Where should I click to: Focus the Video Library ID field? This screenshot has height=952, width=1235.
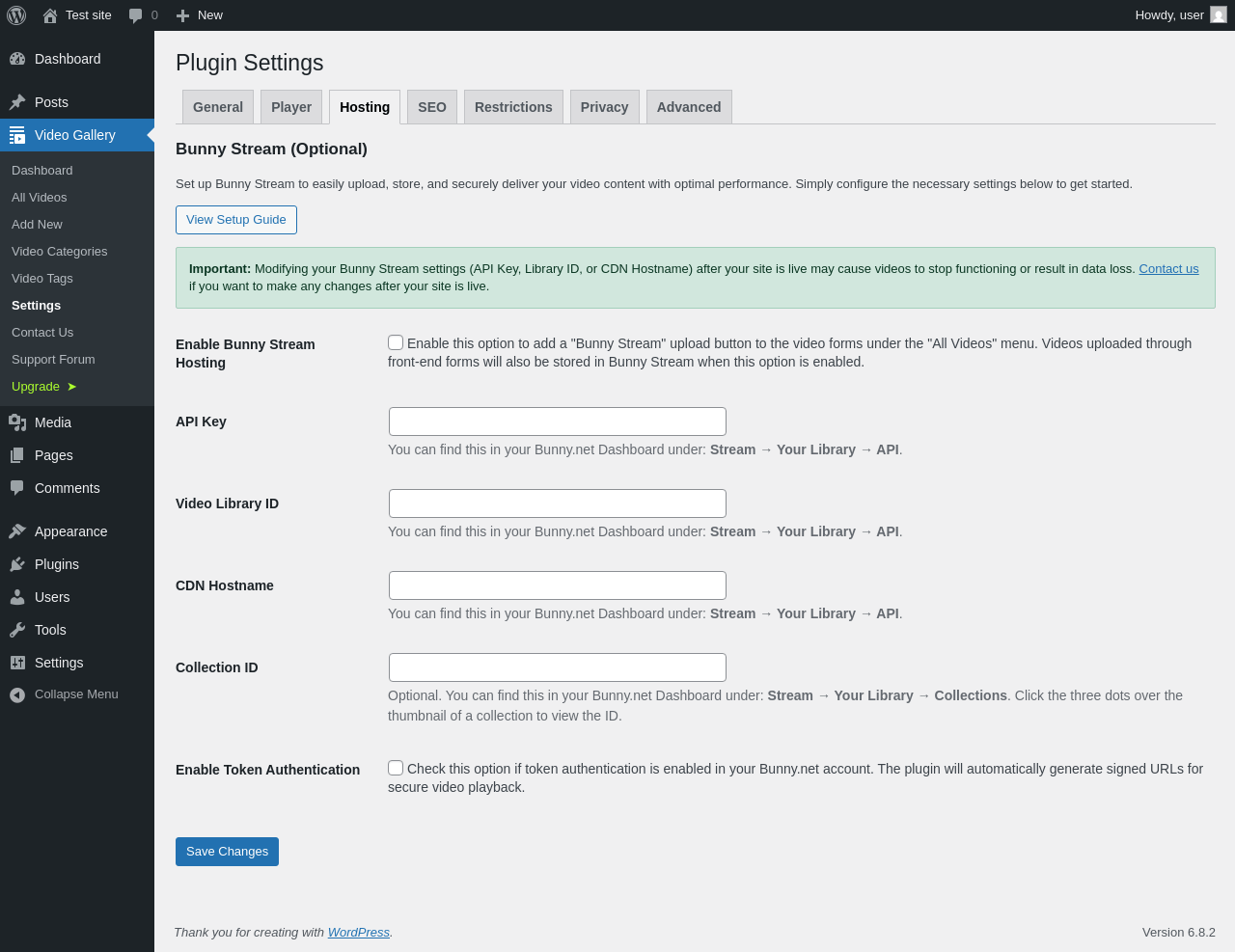pos(558,503)
